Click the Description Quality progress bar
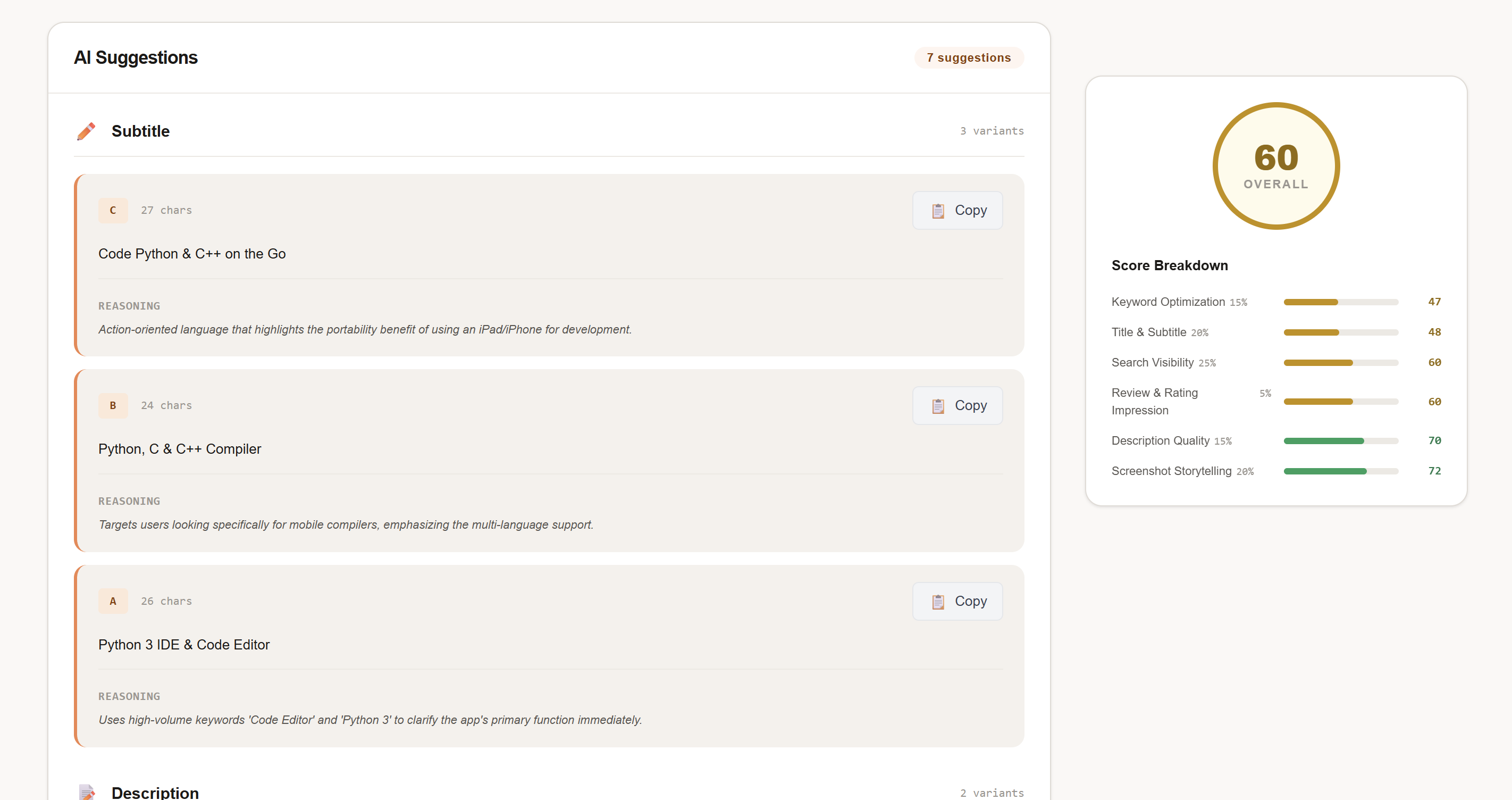 point(1341,440)
